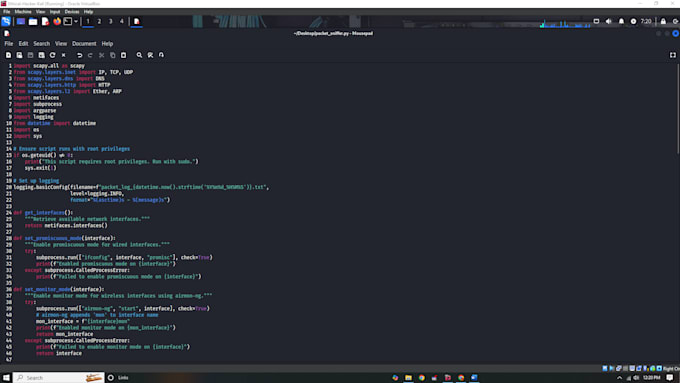Click the Open file toolbar icon
This screenshot has height=383, width=680.
20,55
